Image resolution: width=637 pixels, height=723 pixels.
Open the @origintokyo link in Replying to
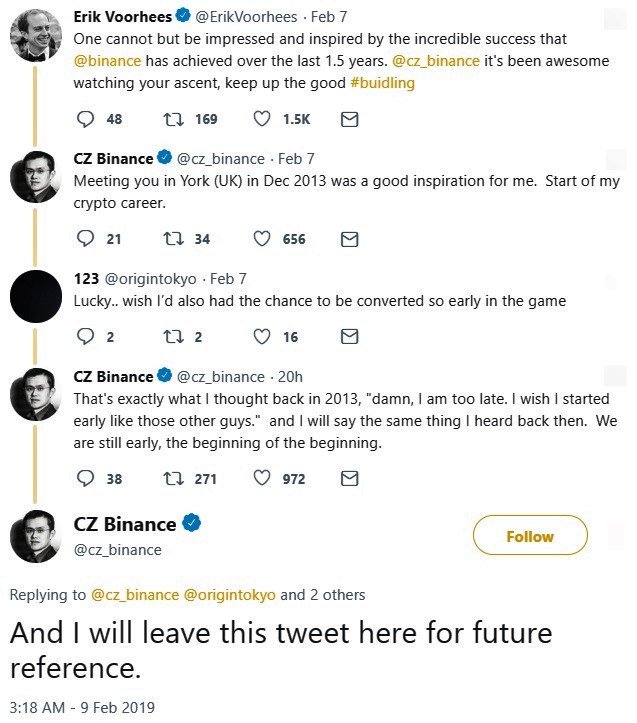coord(230,595)
